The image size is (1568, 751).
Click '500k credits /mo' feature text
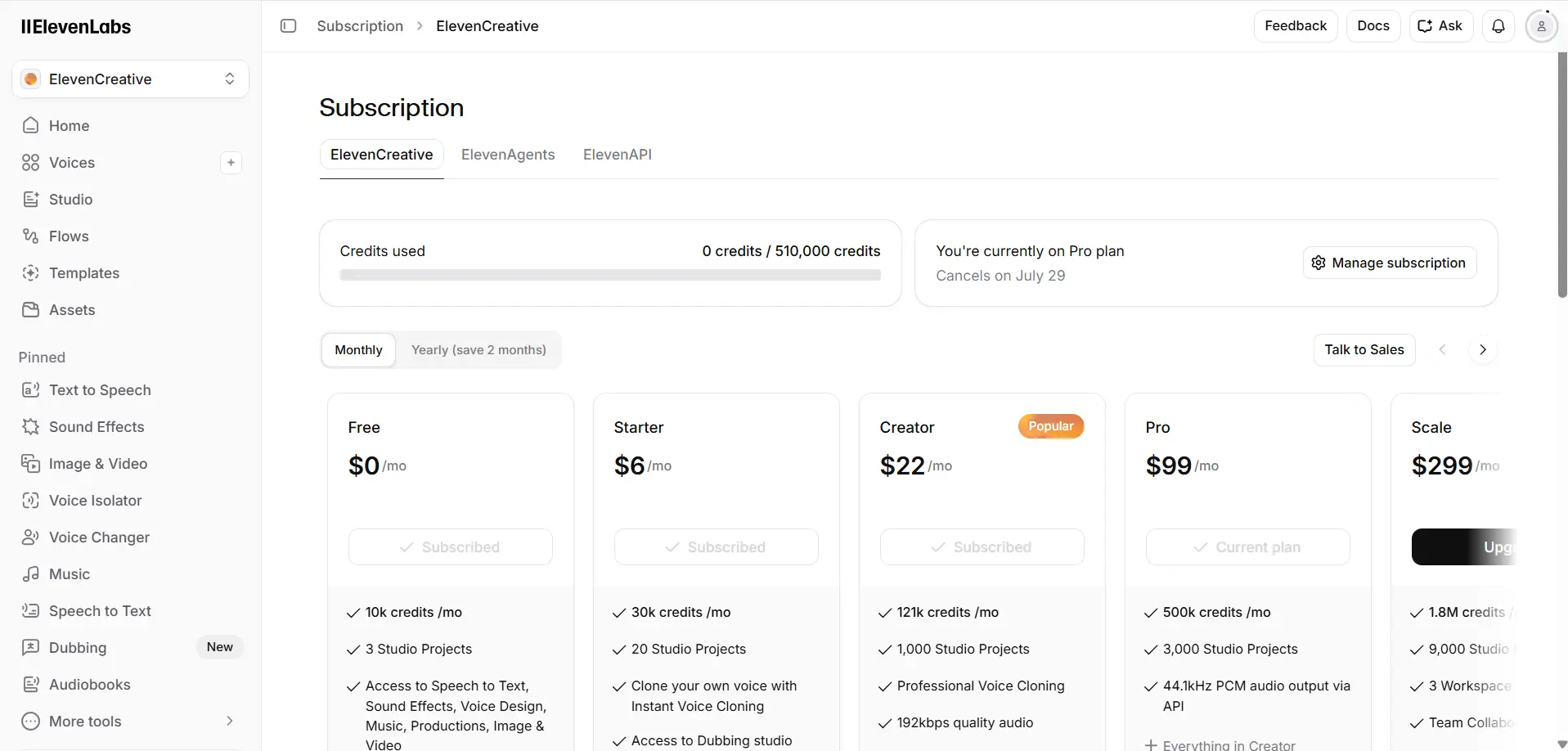tap(1217, 613)
